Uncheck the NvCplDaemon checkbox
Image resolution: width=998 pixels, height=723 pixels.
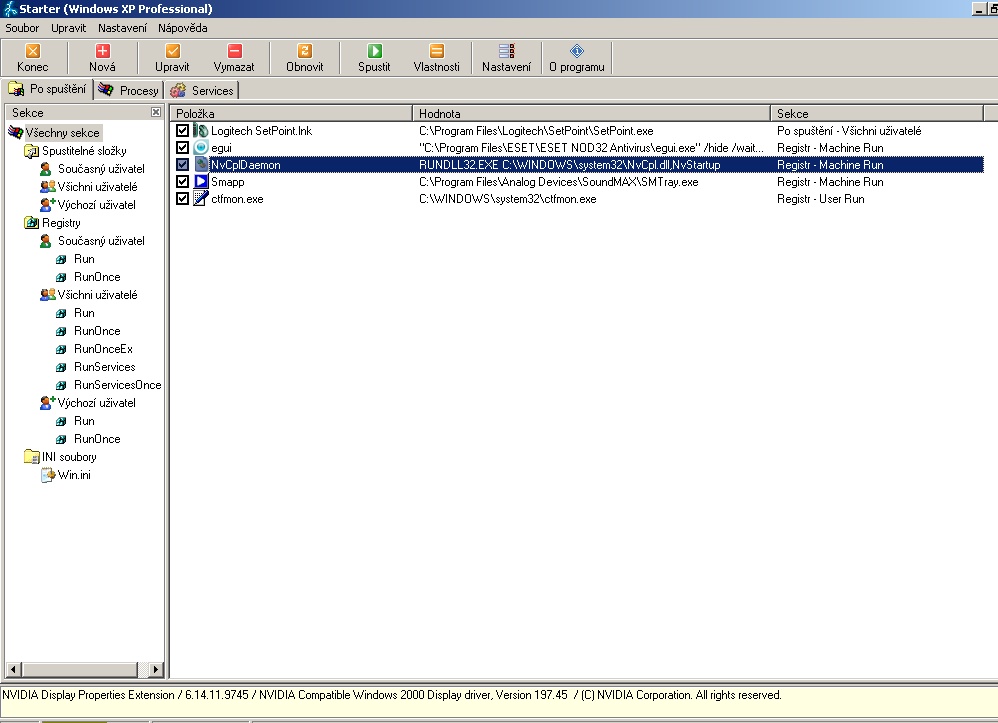point(183,164)
